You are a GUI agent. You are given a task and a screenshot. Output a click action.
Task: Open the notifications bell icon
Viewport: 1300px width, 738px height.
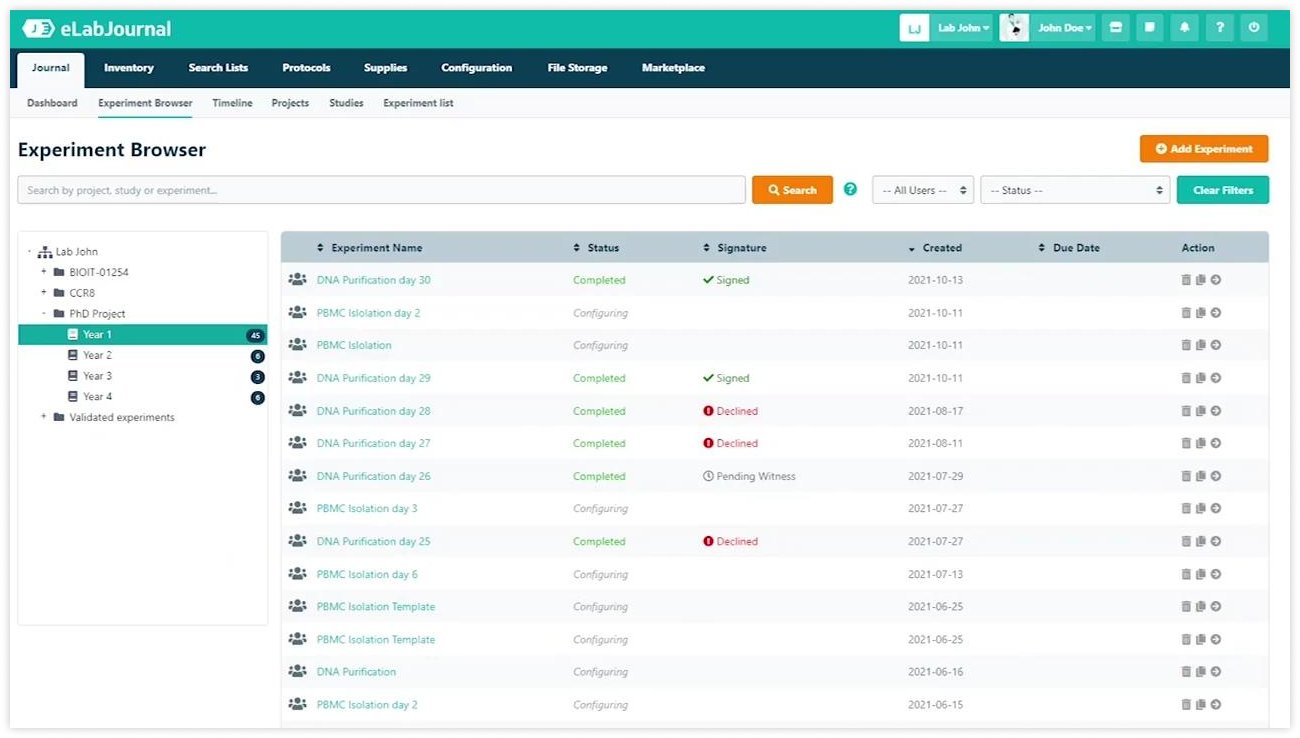click(x=1184, y=27)
